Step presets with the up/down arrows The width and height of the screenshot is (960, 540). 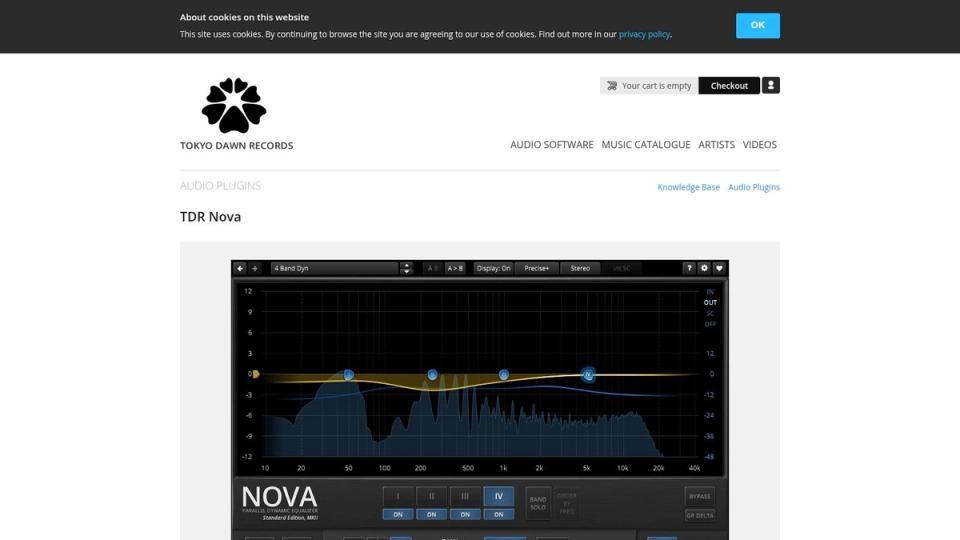tap(406, 268)
